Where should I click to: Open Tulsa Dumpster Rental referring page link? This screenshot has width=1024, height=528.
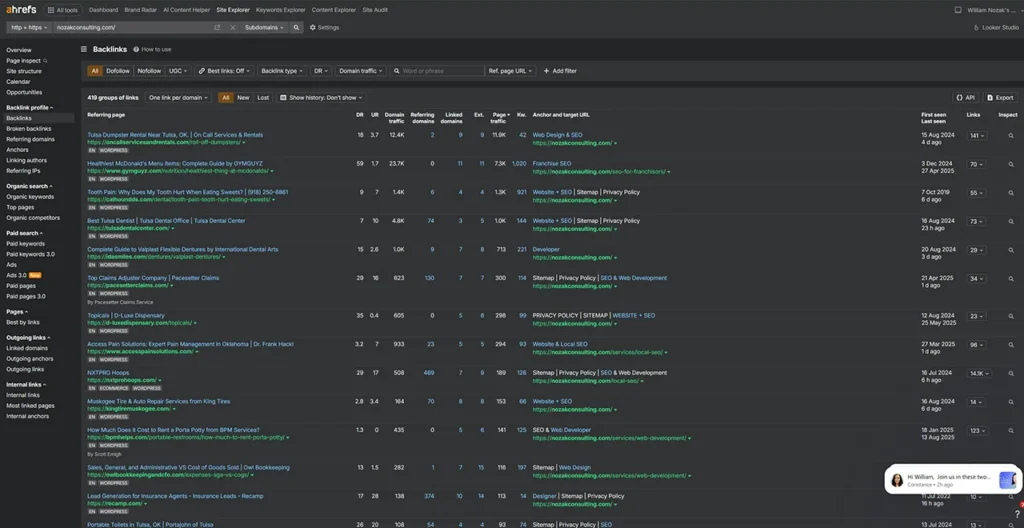(175, 135)
